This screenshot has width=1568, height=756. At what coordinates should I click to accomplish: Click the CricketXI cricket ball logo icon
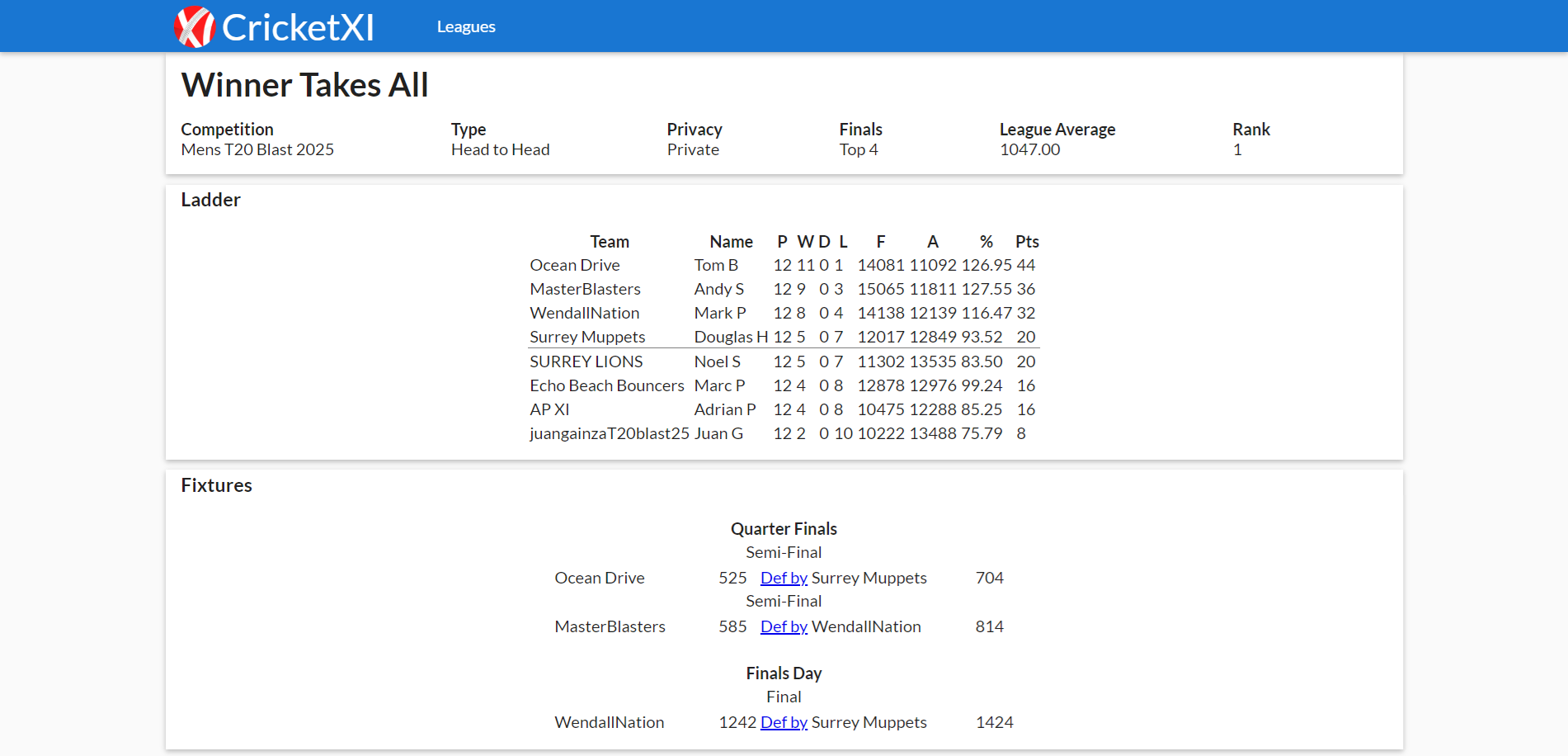coord(195,27)
